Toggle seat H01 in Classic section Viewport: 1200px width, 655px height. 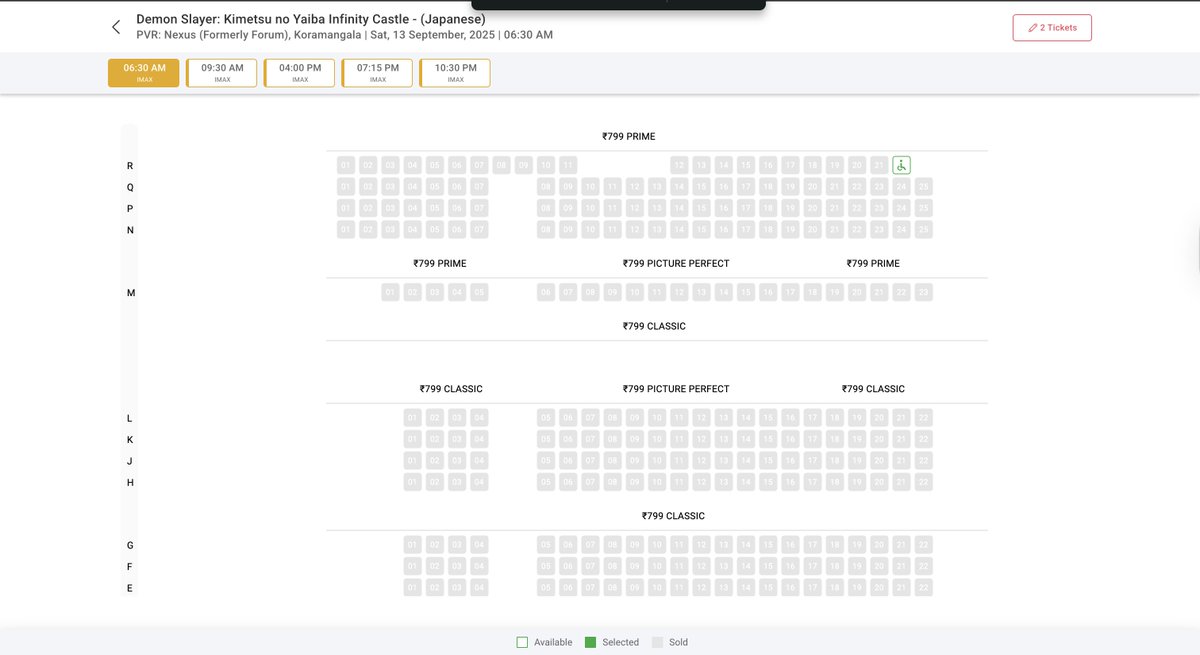412,481
